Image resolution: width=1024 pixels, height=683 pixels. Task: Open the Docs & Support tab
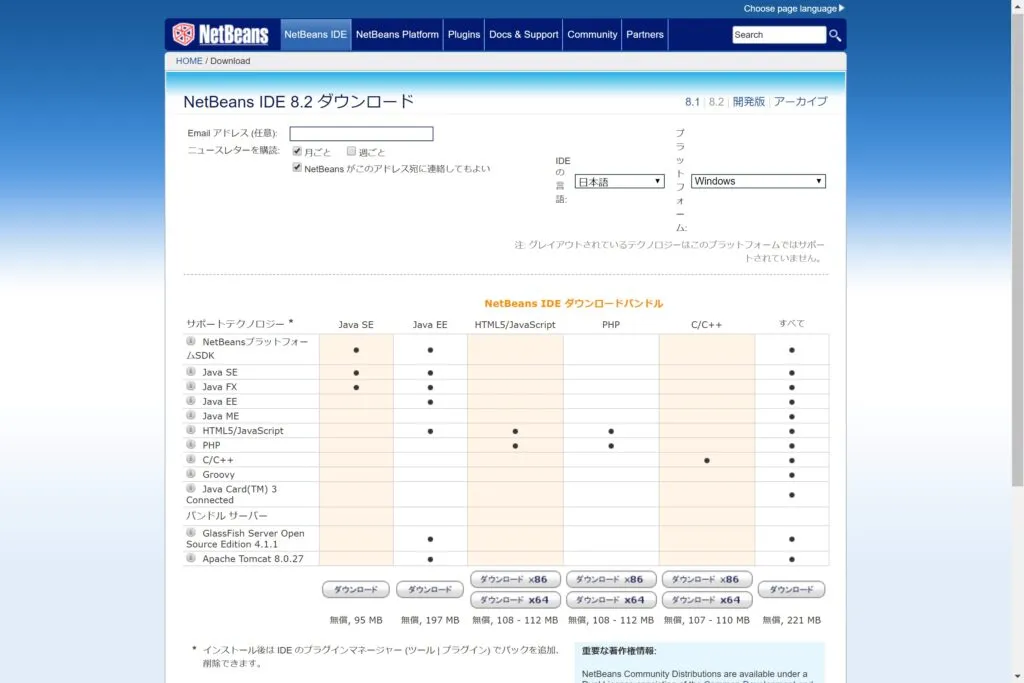[x=524, y=35]
